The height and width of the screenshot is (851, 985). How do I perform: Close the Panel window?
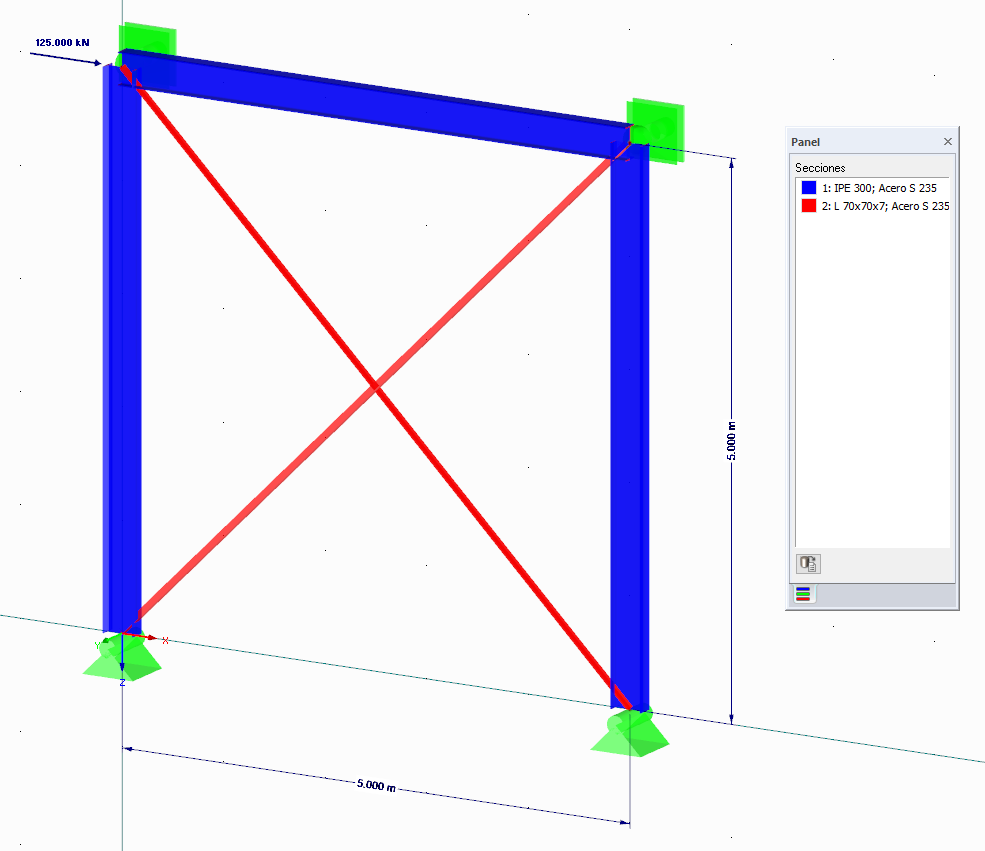coord(947,142)
